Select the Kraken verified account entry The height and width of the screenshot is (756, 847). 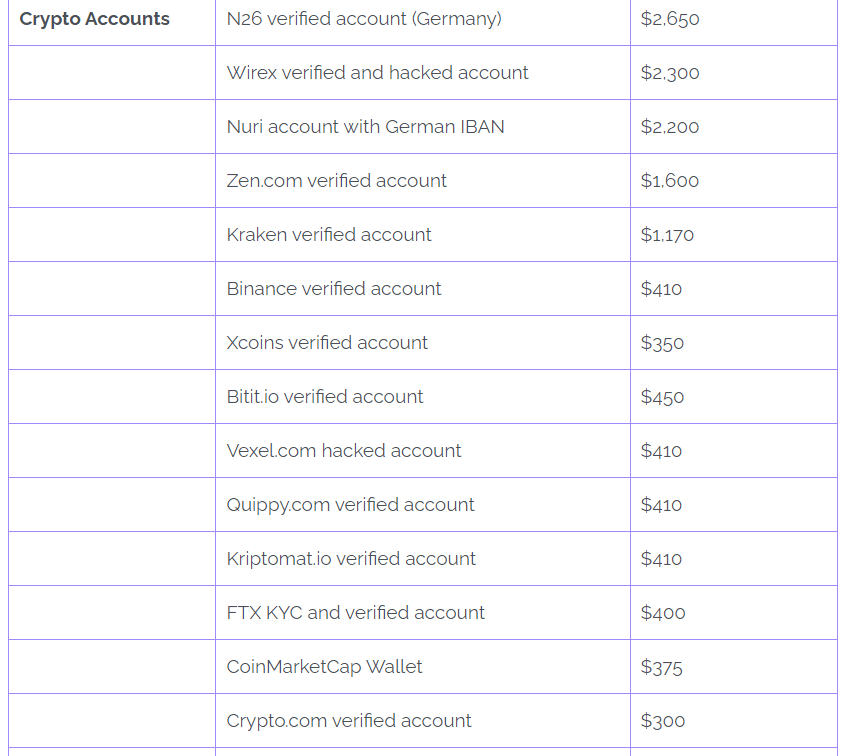point(329,235)
